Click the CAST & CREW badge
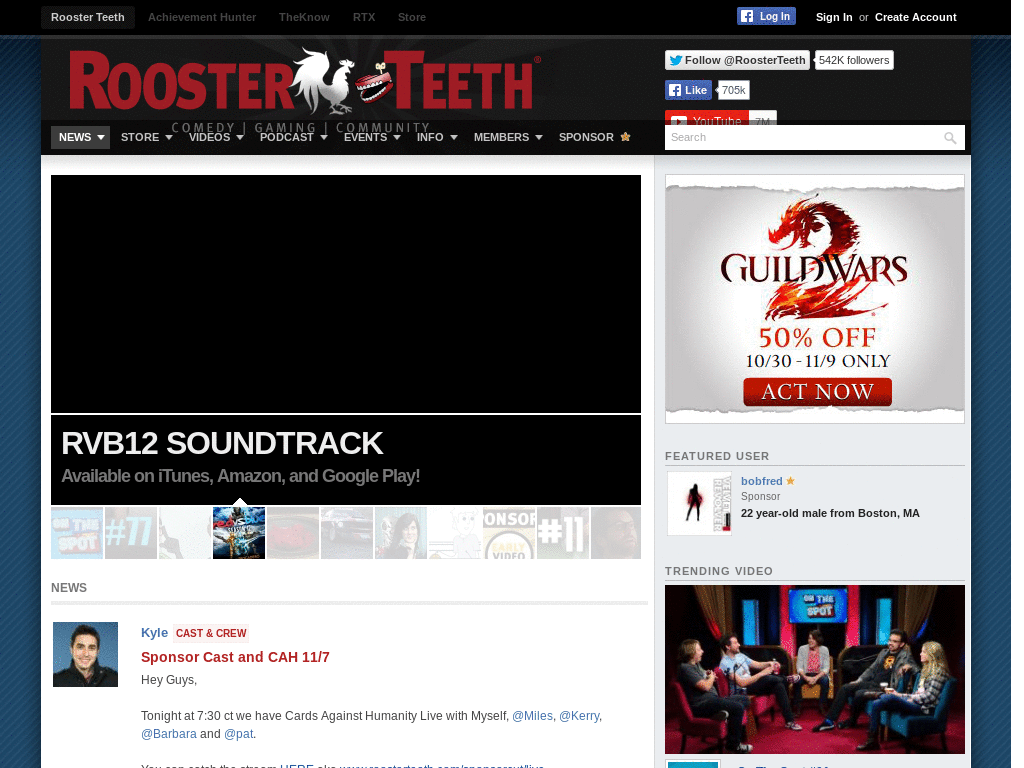1024x768 pixels. point(211,633)
